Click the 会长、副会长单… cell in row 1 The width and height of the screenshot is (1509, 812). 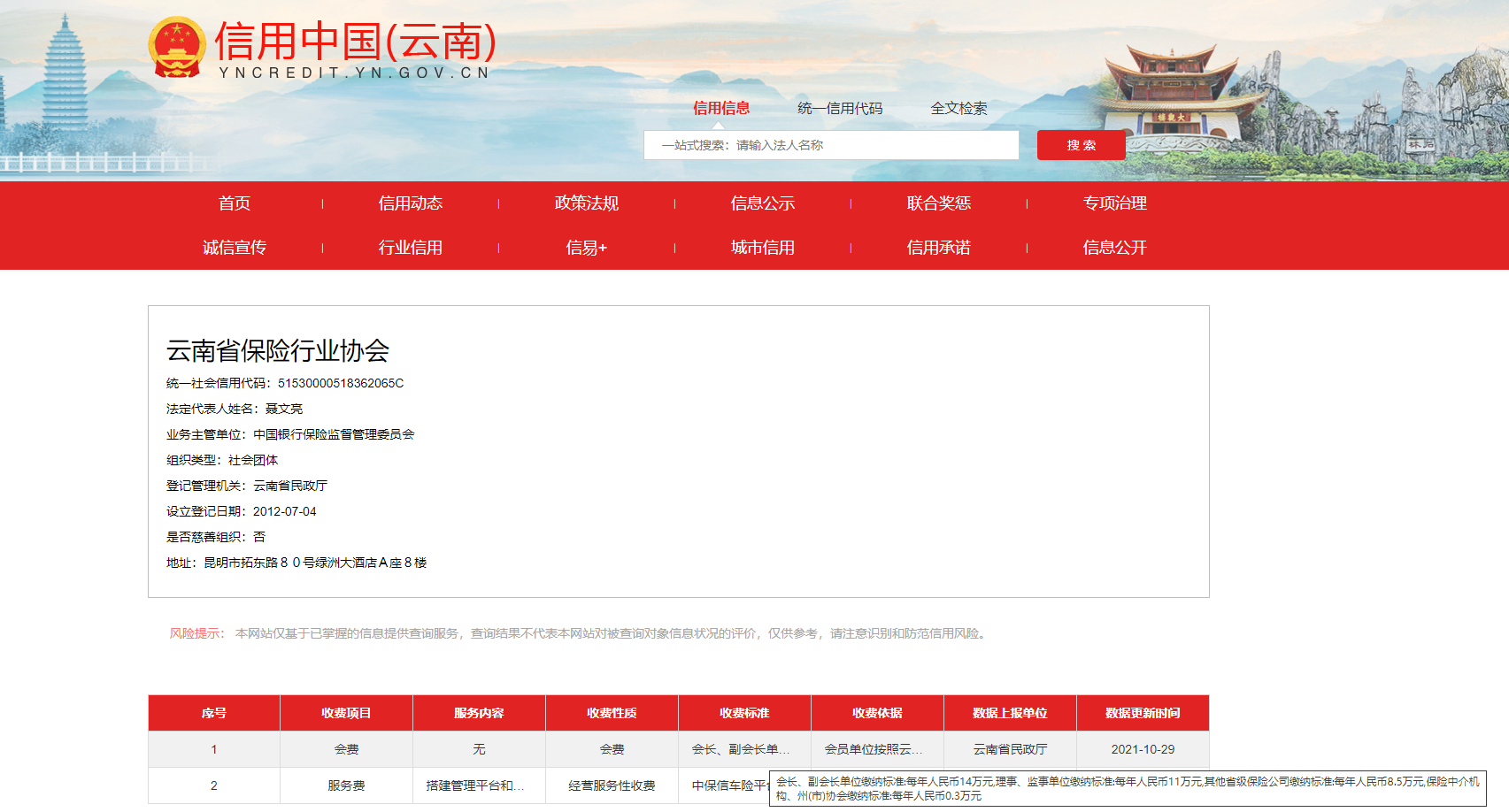coord(745,749)
